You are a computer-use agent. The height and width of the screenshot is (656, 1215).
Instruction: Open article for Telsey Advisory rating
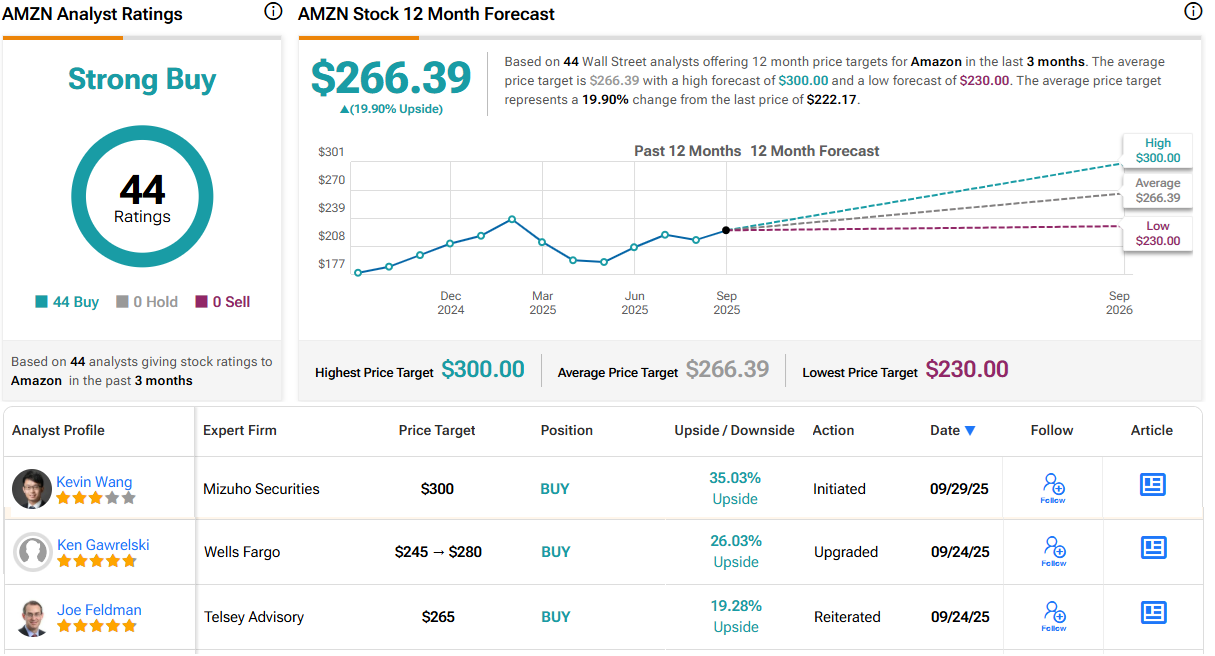coord(1153,612)
